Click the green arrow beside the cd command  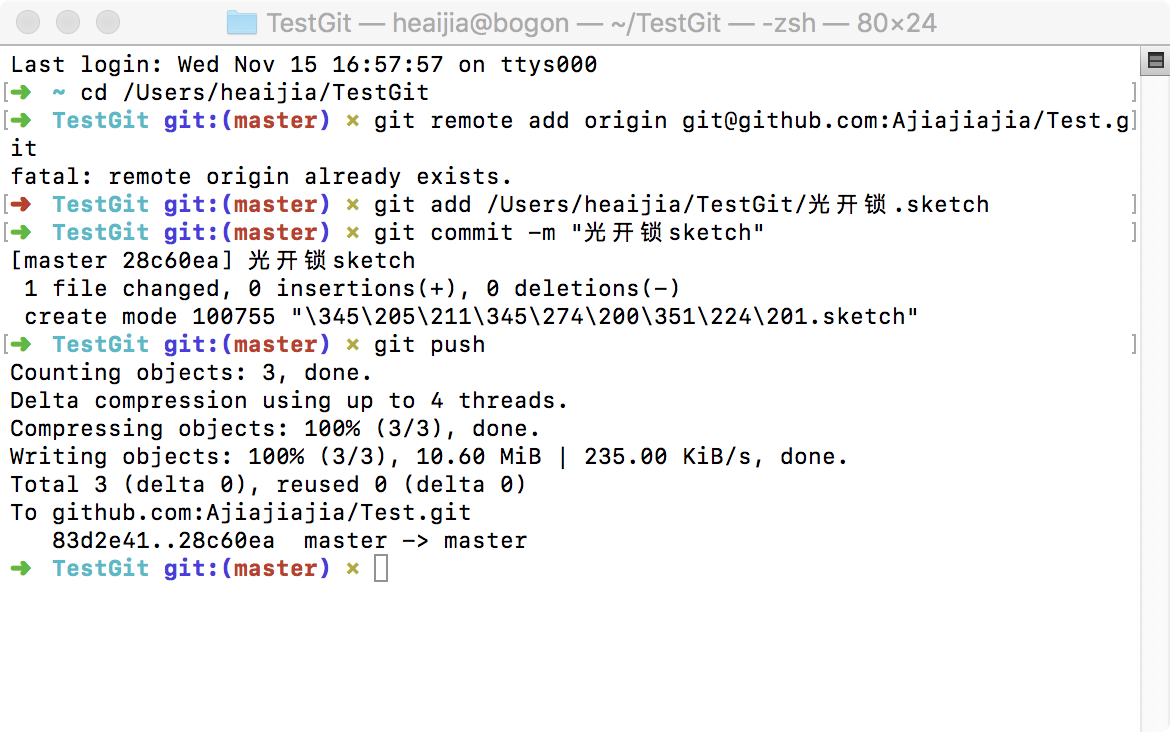(x=21, y=93)
